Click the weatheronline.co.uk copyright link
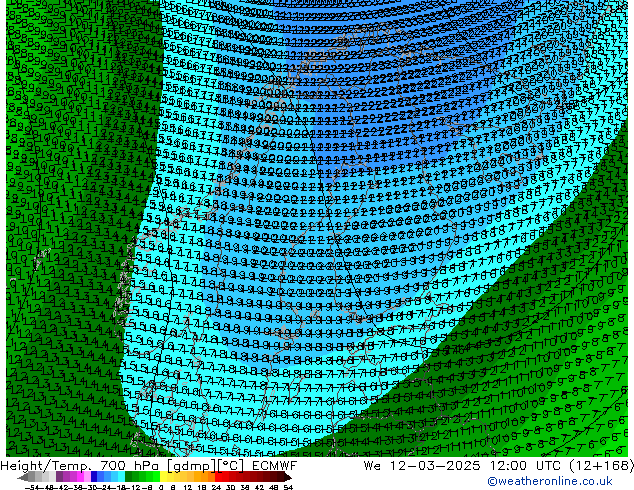Viewport: 634px width, 490px height. [550, 481]
